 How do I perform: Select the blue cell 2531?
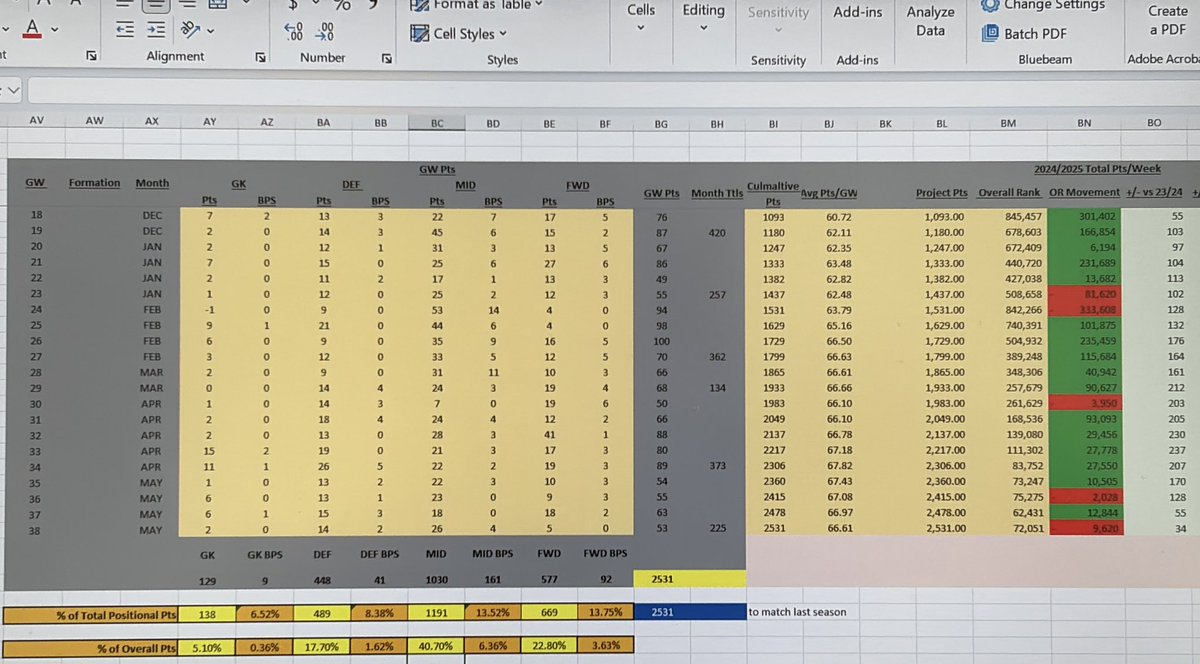tap(689, 611)
